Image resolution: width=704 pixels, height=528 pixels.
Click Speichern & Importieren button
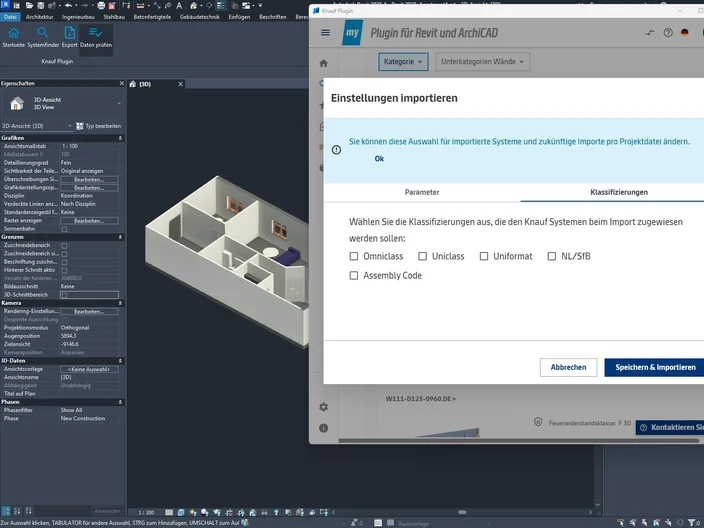pyautogui.click(x=655, y=367)
